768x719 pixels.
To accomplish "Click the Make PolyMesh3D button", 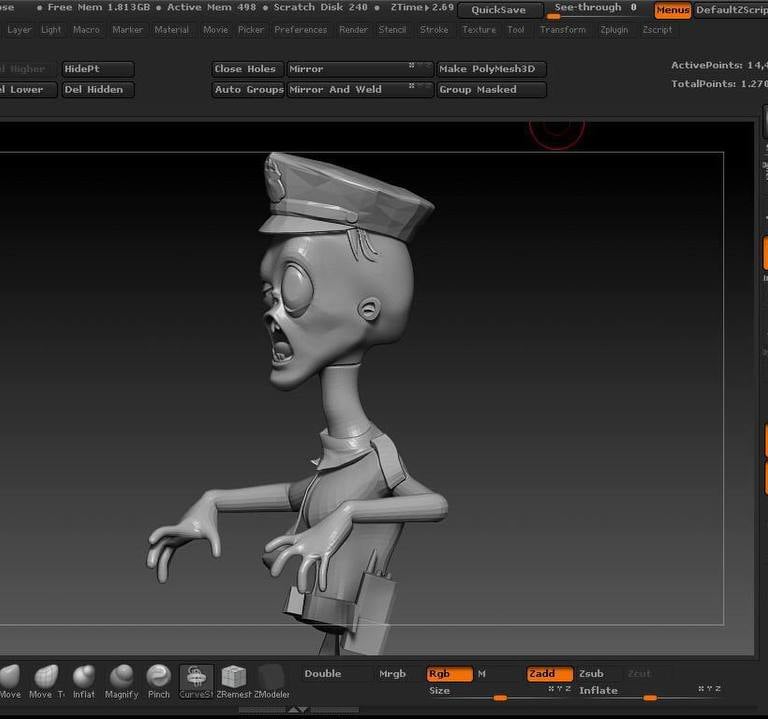I will point(491,69).
